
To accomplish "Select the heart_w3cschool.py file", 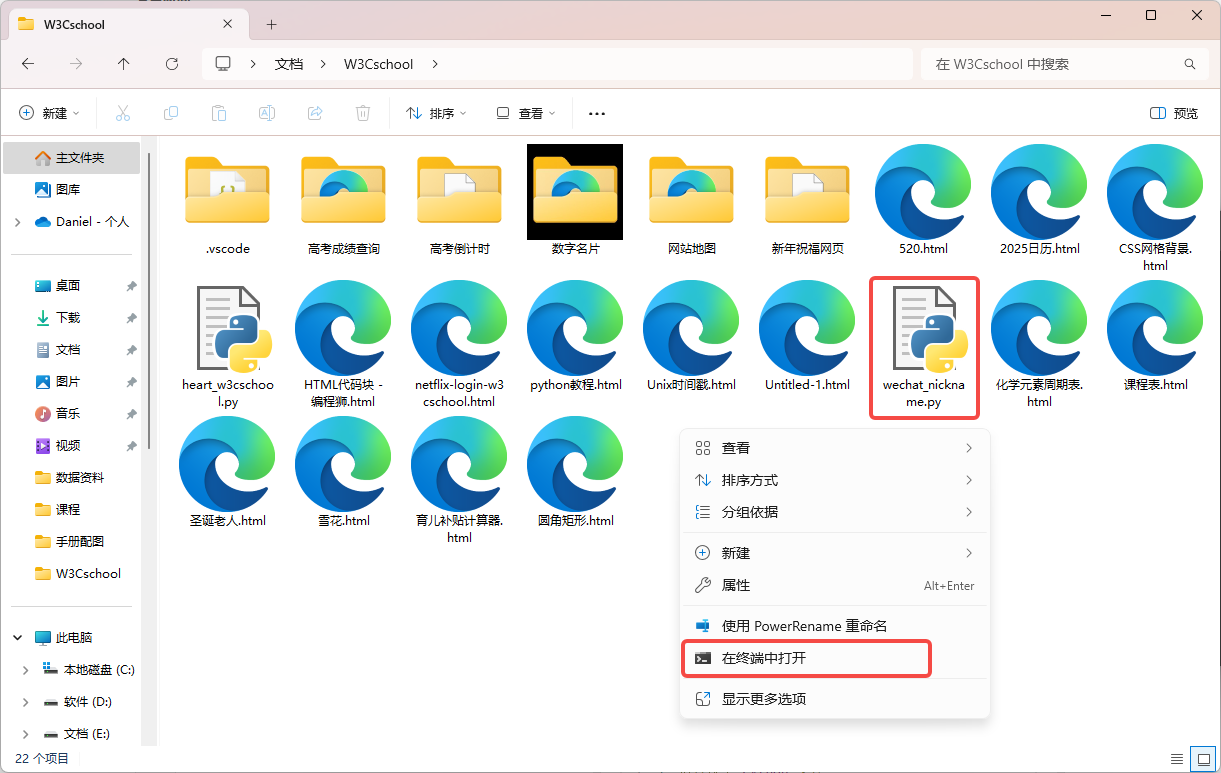I will [x=227, y=345].
